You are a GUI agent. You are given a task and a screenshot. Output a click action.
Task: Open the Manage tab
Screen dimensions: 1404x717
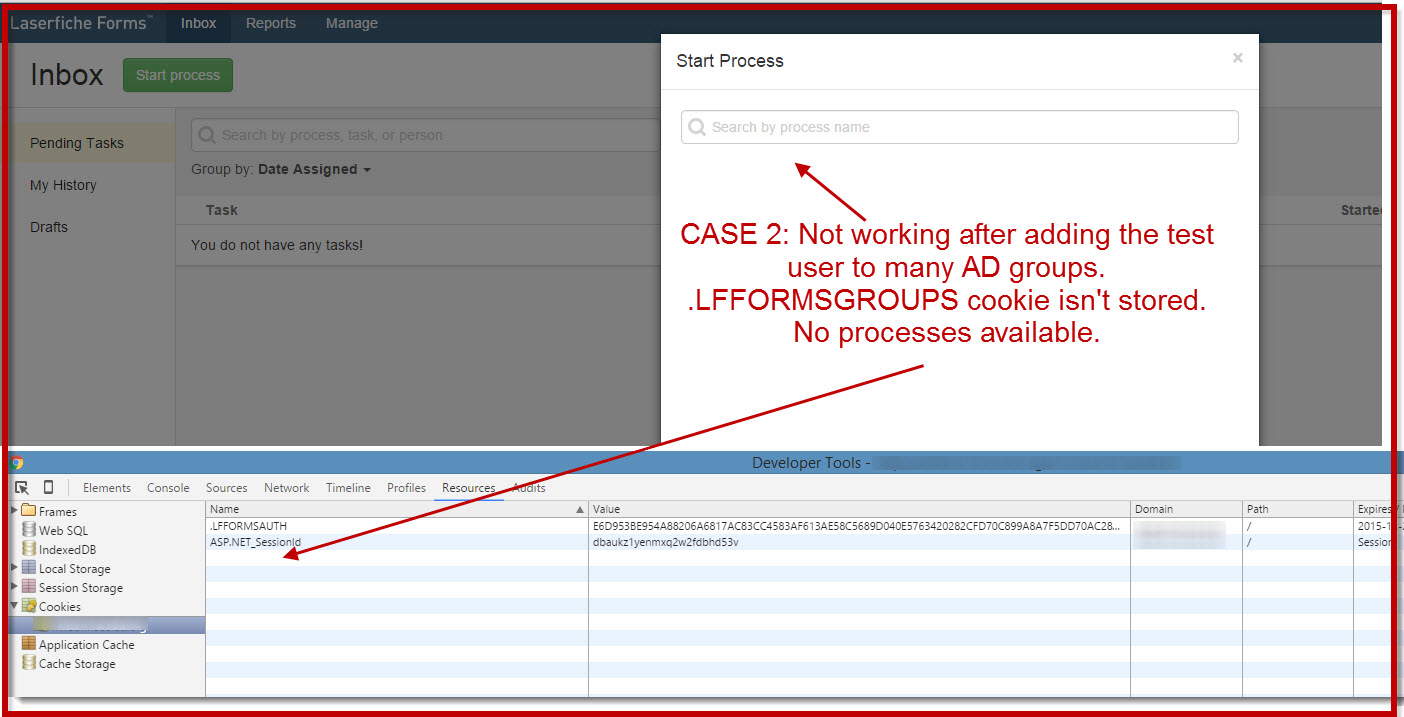(352, 23)
